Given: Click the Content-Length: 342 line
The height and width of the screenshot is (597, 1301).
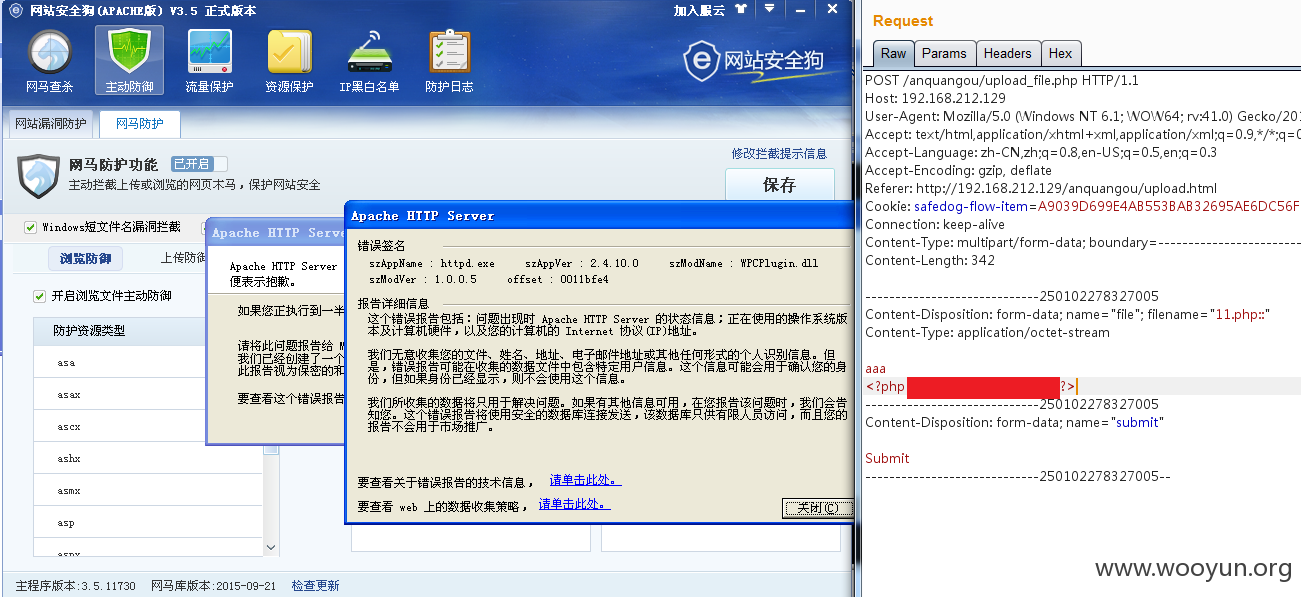Looking at the screenshot, I should (x=930, y=260).
